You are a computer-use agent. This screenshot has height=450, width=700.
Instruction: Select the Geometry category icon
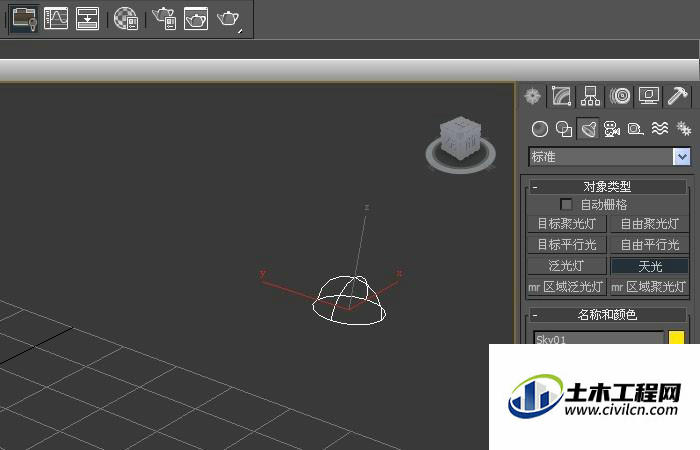point(540,129)
